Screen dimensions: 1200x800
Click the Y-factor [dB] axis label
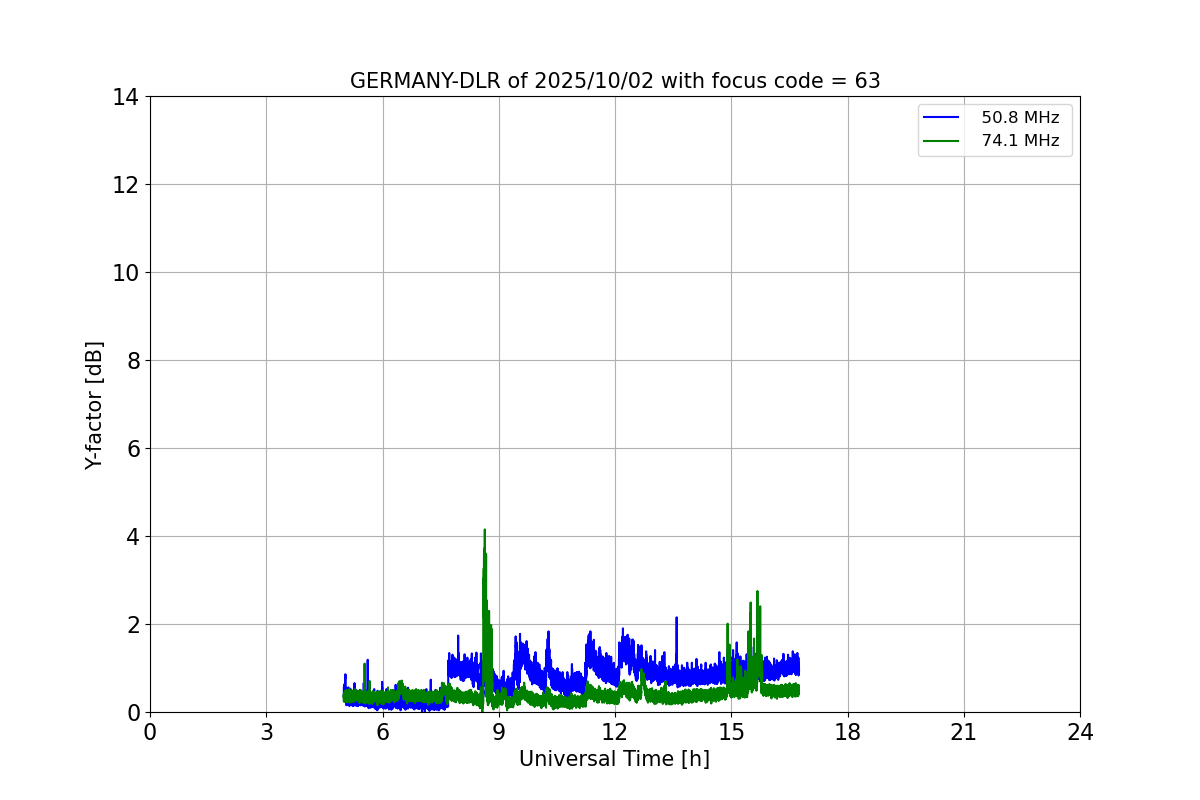(94, 405)
